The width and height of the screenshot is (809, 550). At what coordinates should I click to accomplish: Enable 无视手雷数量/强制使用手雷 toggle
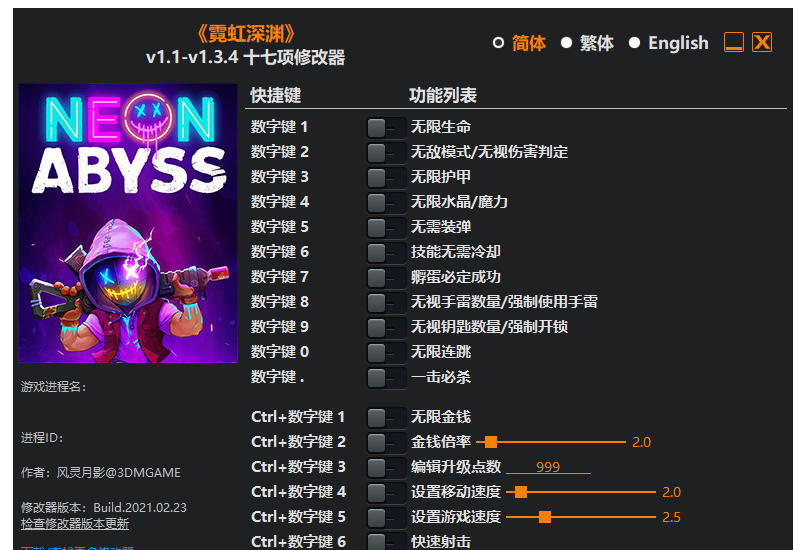point(386,302)
